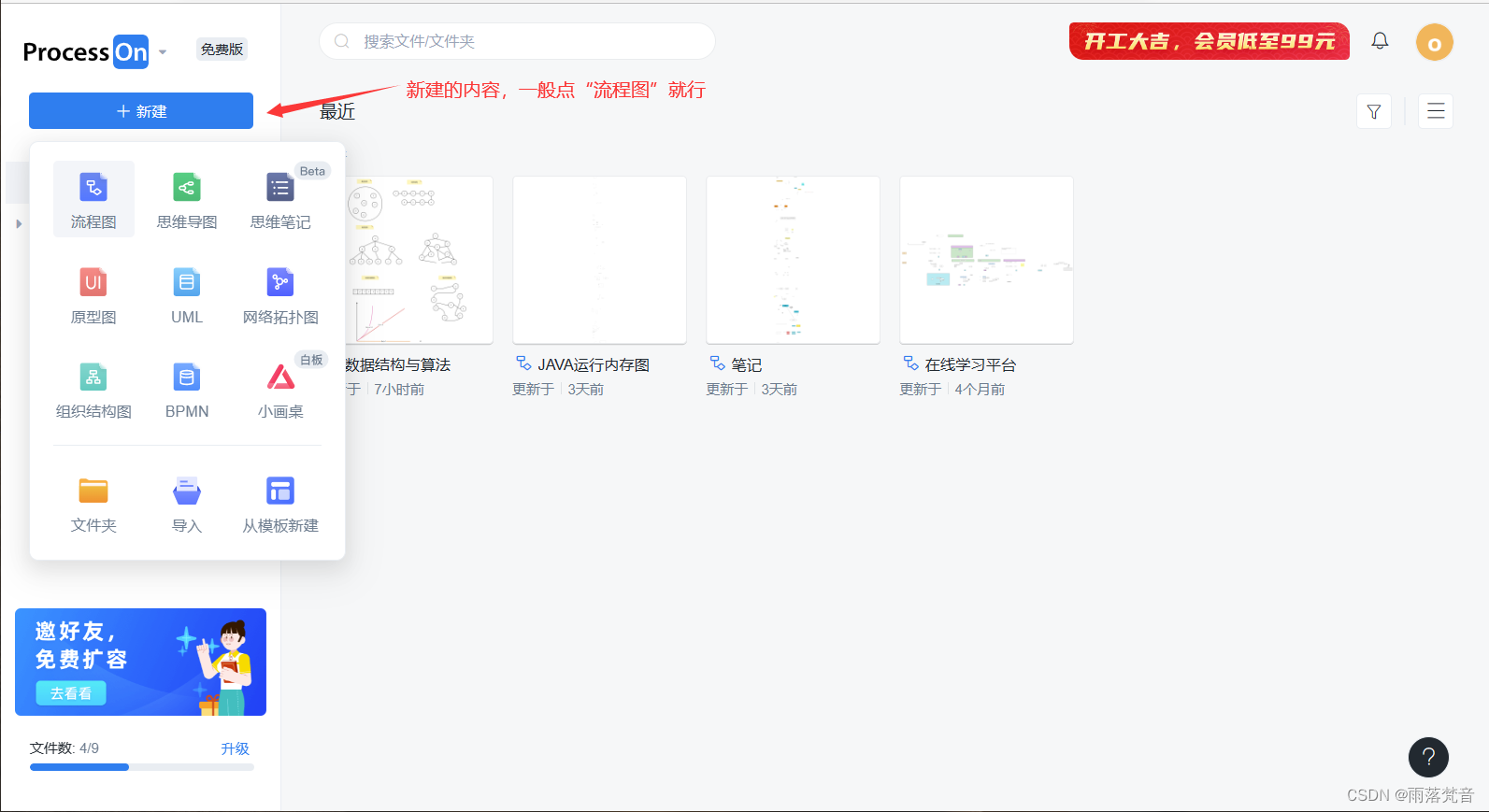Click the 在线学习平台 file name

tap(970, 364)
